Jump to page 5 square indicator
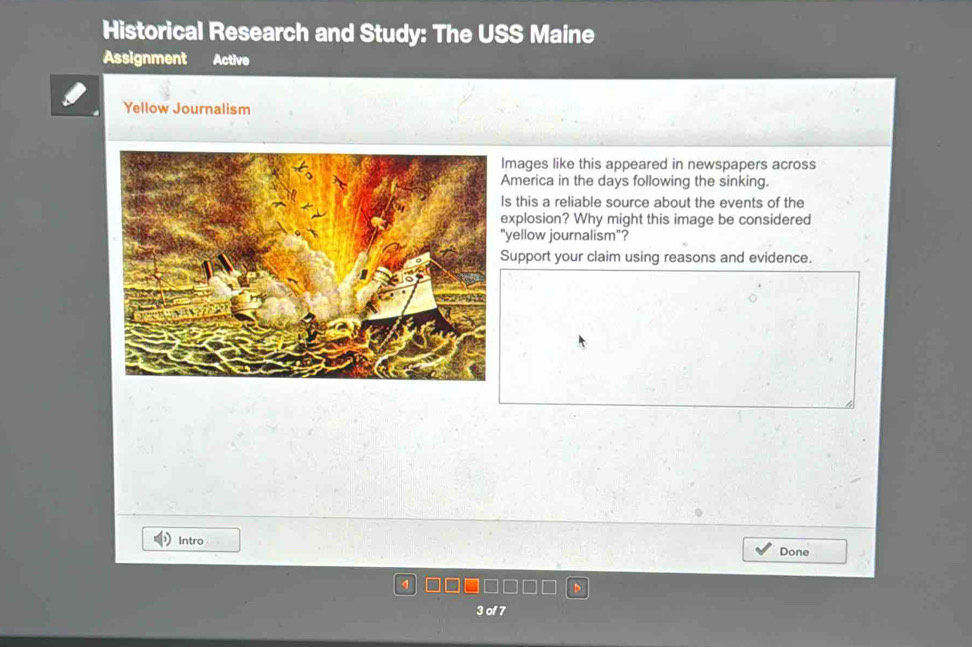Image resolution: width=972 pixels, height=647 pixels. click(x=510, y=586)
